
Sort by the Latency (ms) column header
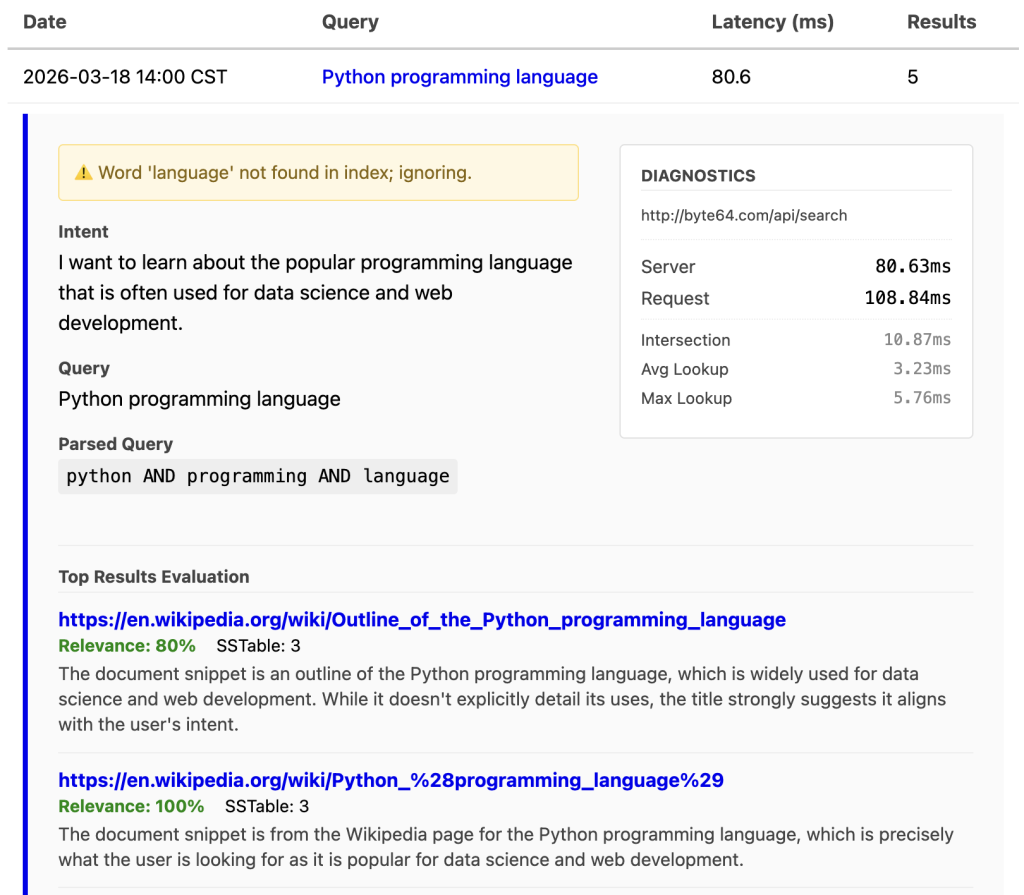tap(772, 22)
